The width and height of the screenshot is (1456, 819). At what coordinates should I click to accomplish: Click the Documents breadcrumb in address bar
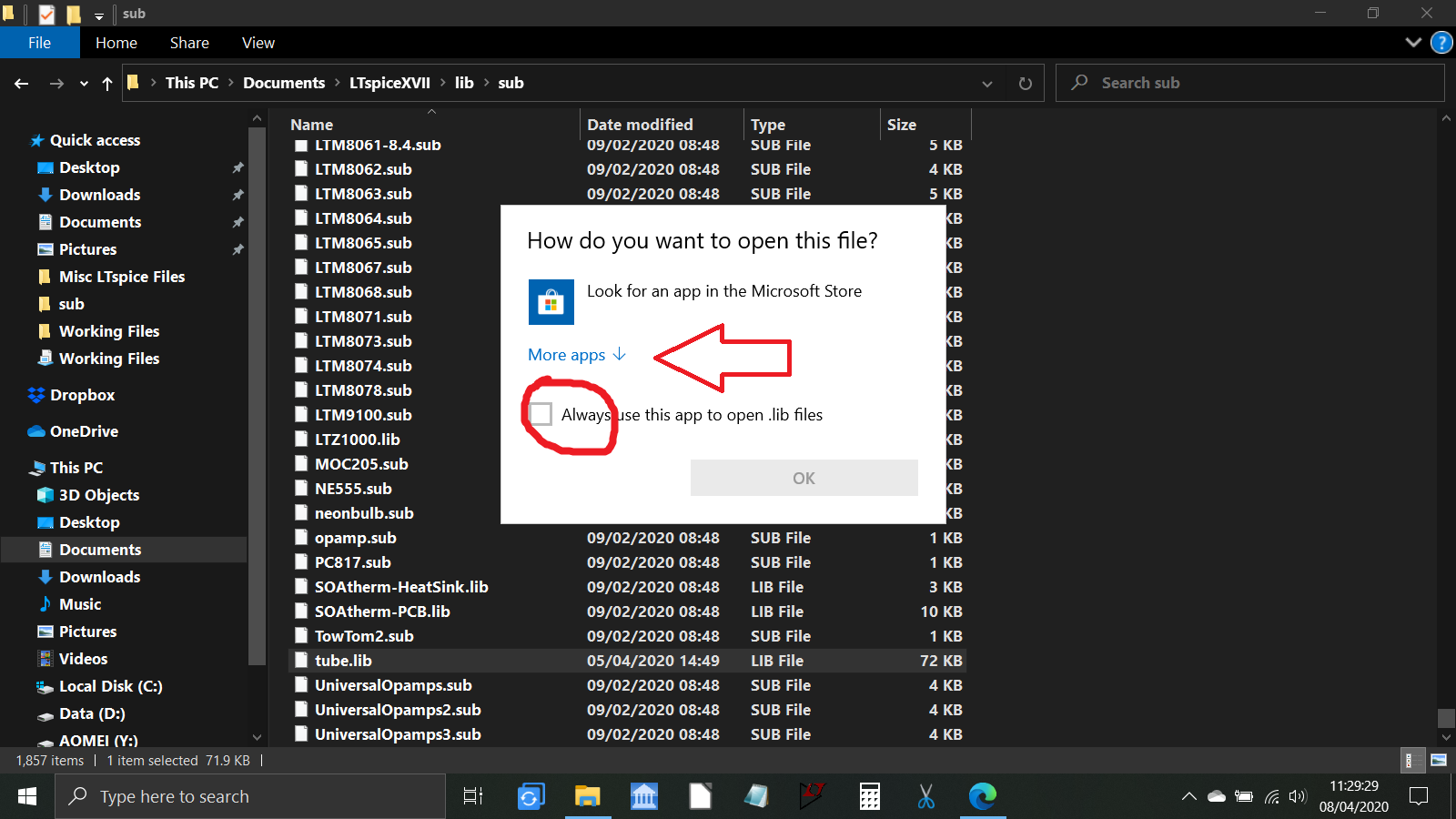coord(284,83)
